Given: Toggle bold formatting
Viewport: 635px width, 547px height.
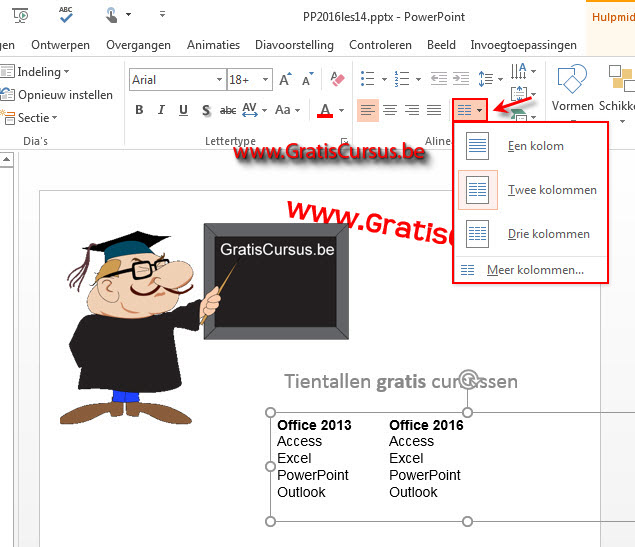Looking at the screenshot, I should [x=139, y=110].
